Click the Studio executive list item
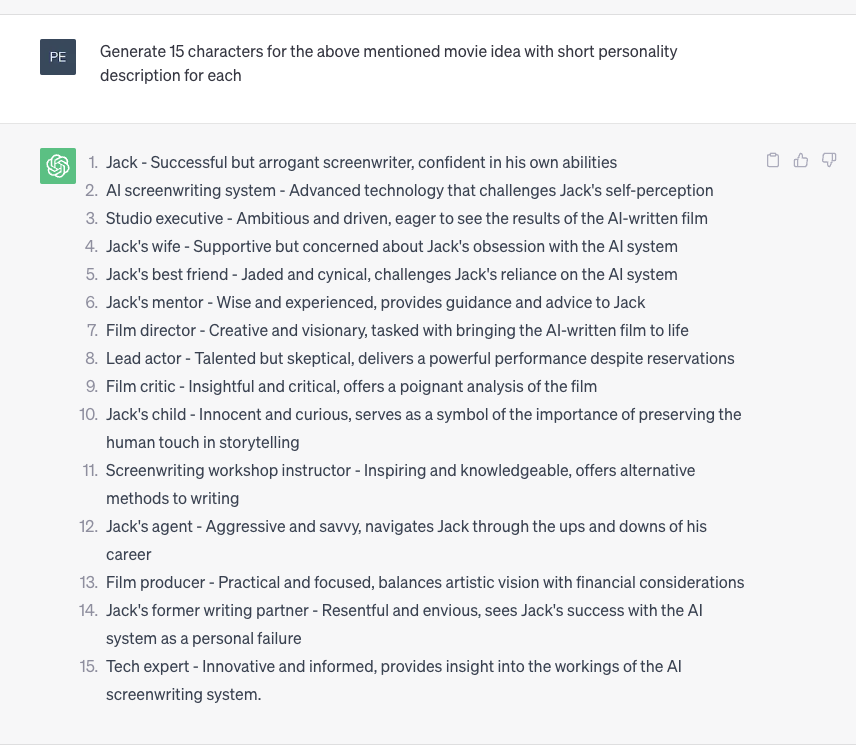Viewport: 856px width, 746px height. (407, 218)
